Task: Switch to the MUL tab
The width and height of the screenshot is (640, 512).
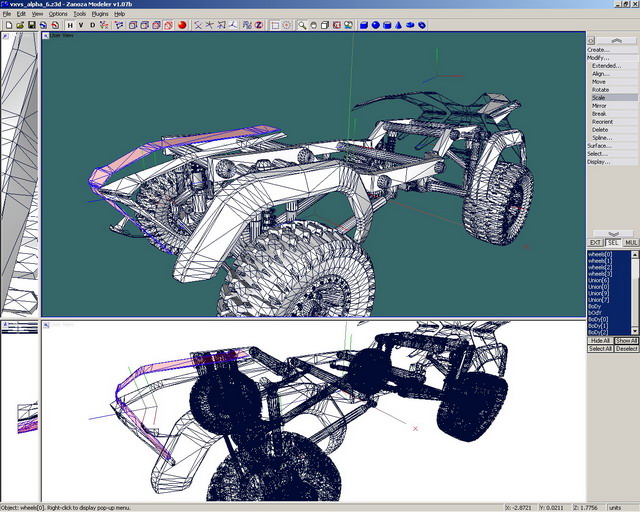Action: click(x=631, y=242)
